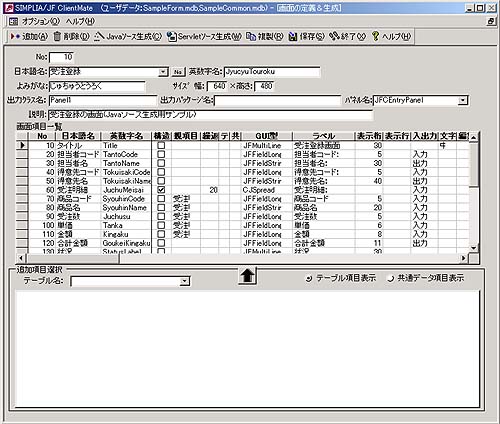Open the パネル名 JFCEntryPanel dropdown

point(463,100)
